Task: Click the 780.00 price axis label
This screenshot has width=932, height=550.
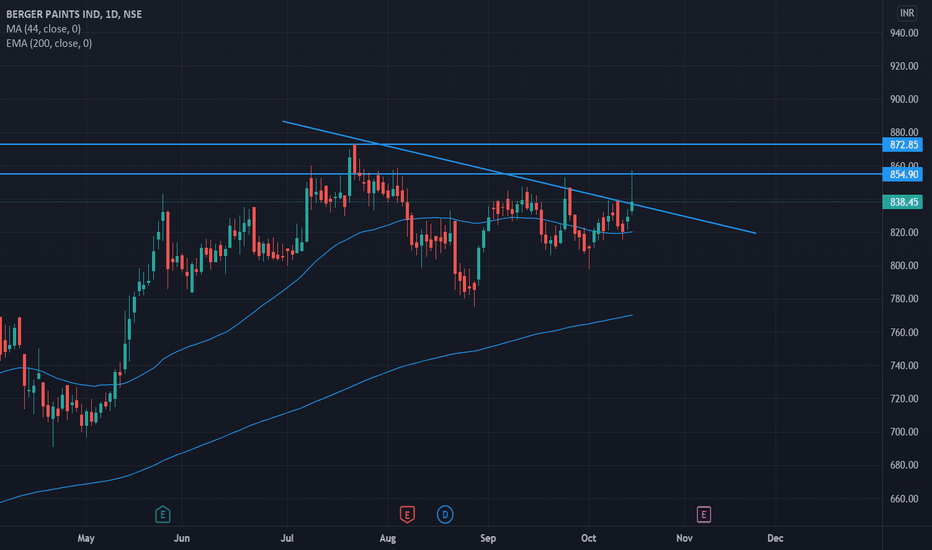Action: [x=903, y=298]
